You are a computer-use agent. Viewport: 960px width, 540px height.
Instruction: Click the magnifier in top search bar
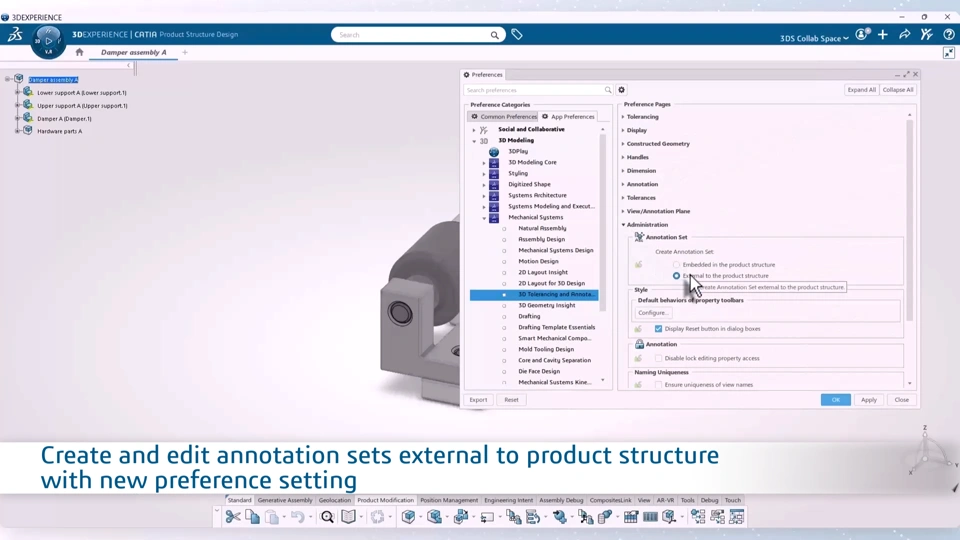coord(494,35)
